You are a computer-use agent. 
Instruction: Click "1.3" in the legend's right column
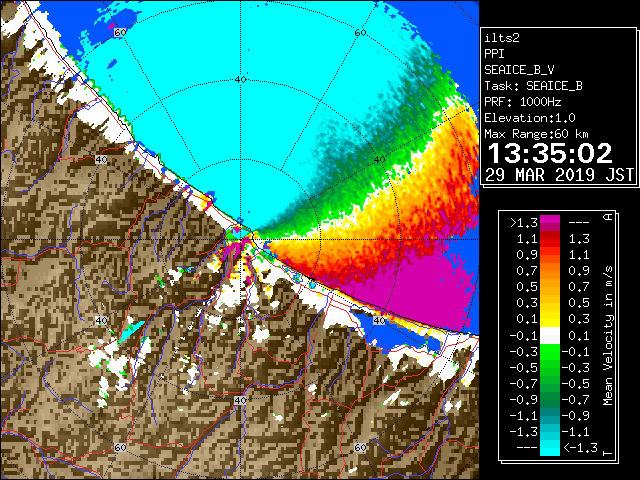(x=579, y=239)
